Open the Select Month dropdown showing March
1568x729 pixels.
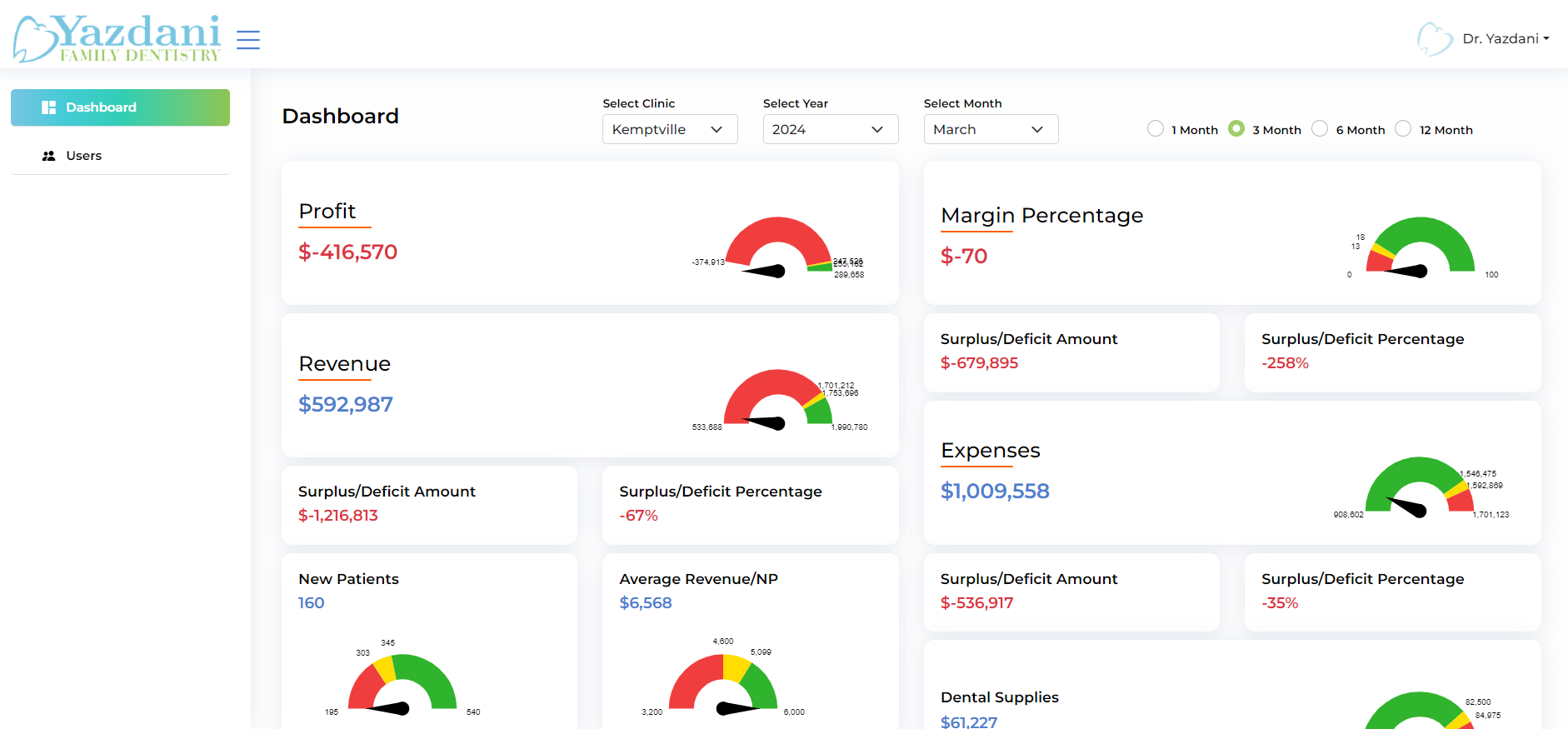pos(991,129)
